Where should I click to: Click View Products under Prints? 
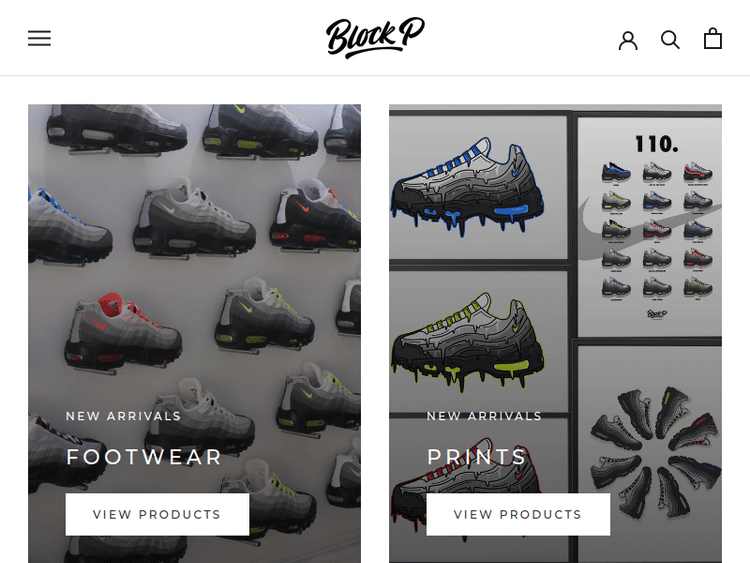(x=518, y=514)
